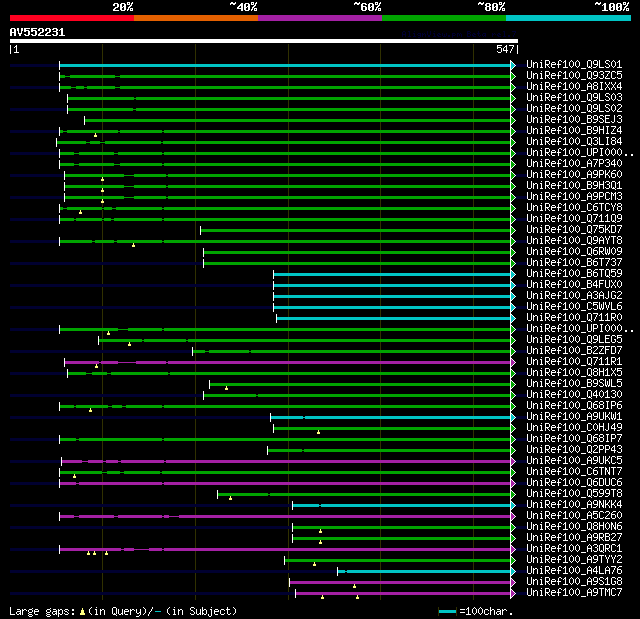Click the white AV552231 query sequence bar
This screenshot has height=619, width=640.
click(x=264, y=41)
